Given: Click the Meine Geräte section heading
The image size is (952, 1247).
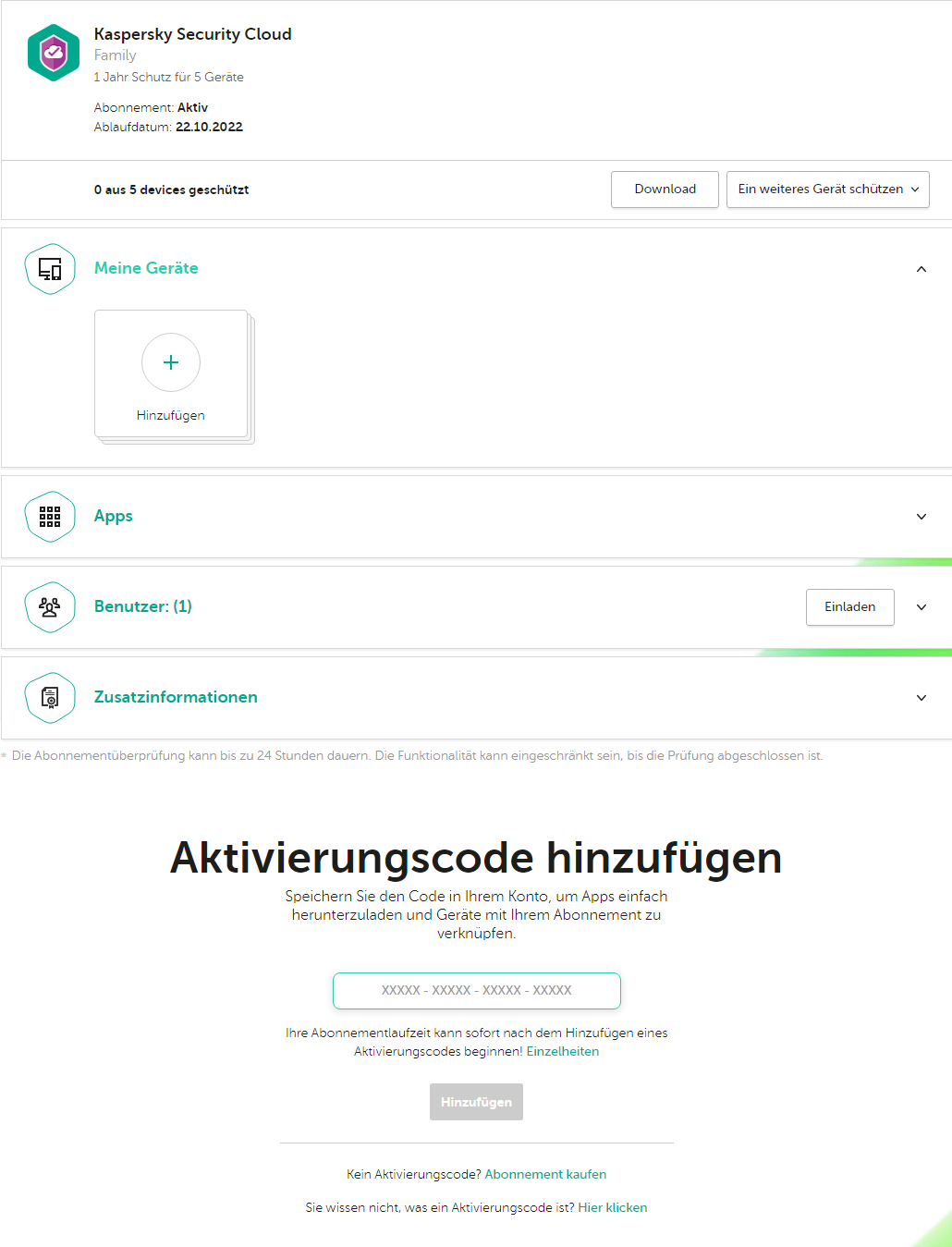Looking at the screenshot, I should pos(146,268).
